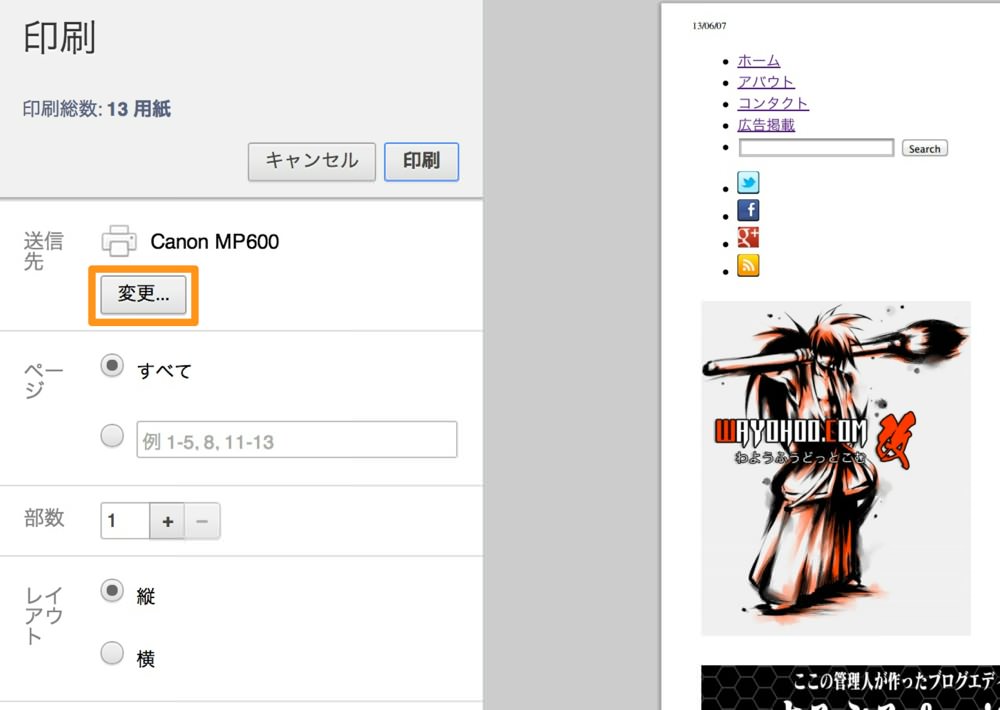Open the 広告掲載 link in preview
The height and width of the screenshot is (710, 1000).
click(766, 124)
